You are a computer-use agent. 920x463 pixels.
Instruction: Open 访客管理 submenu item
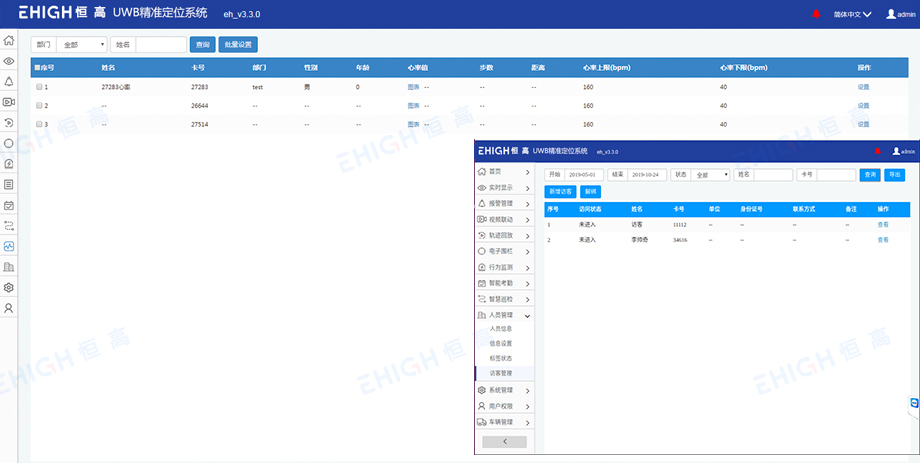click(501, 373)
